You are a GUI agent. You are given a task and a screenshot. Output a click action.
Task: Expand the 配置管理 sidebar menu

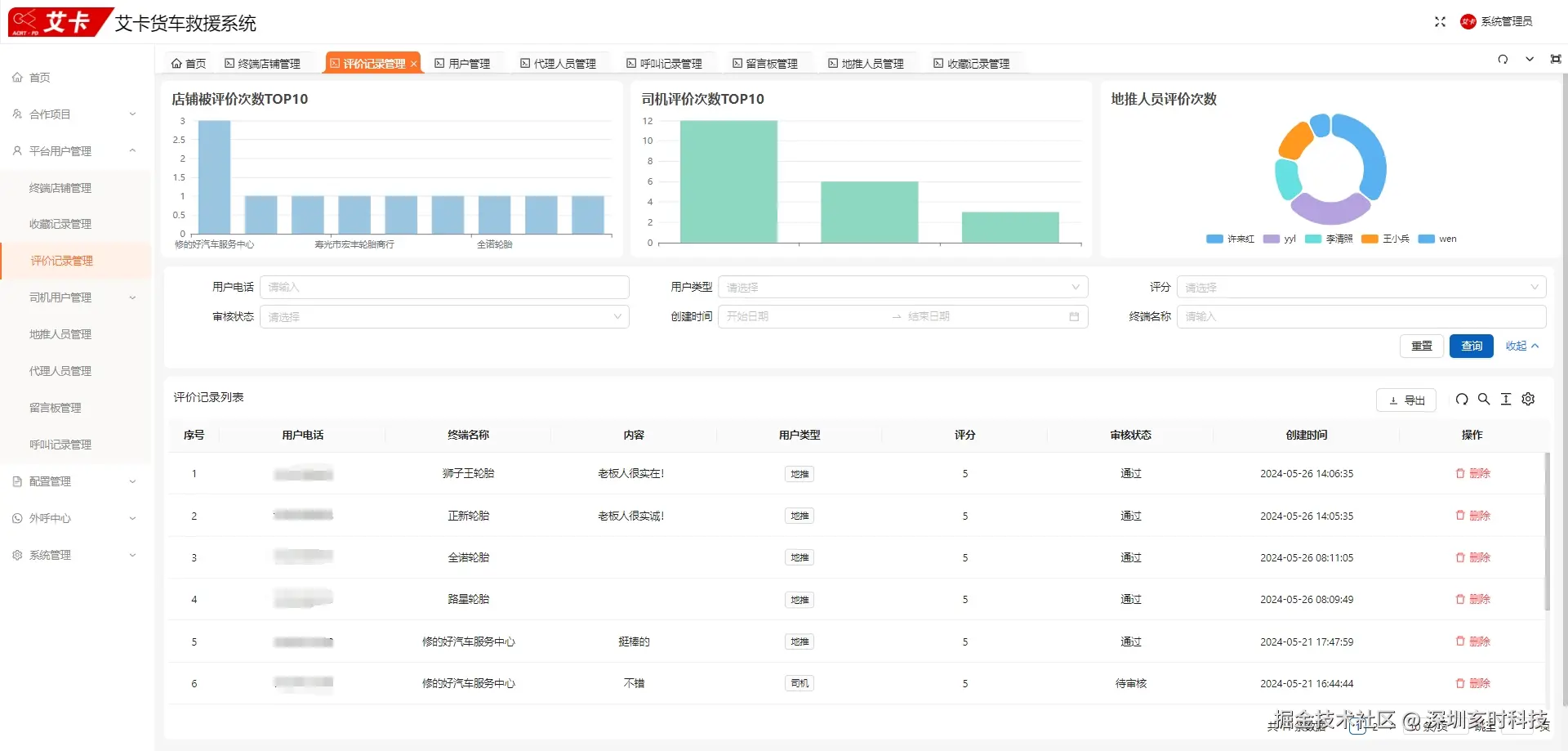(x=77, y=481)
